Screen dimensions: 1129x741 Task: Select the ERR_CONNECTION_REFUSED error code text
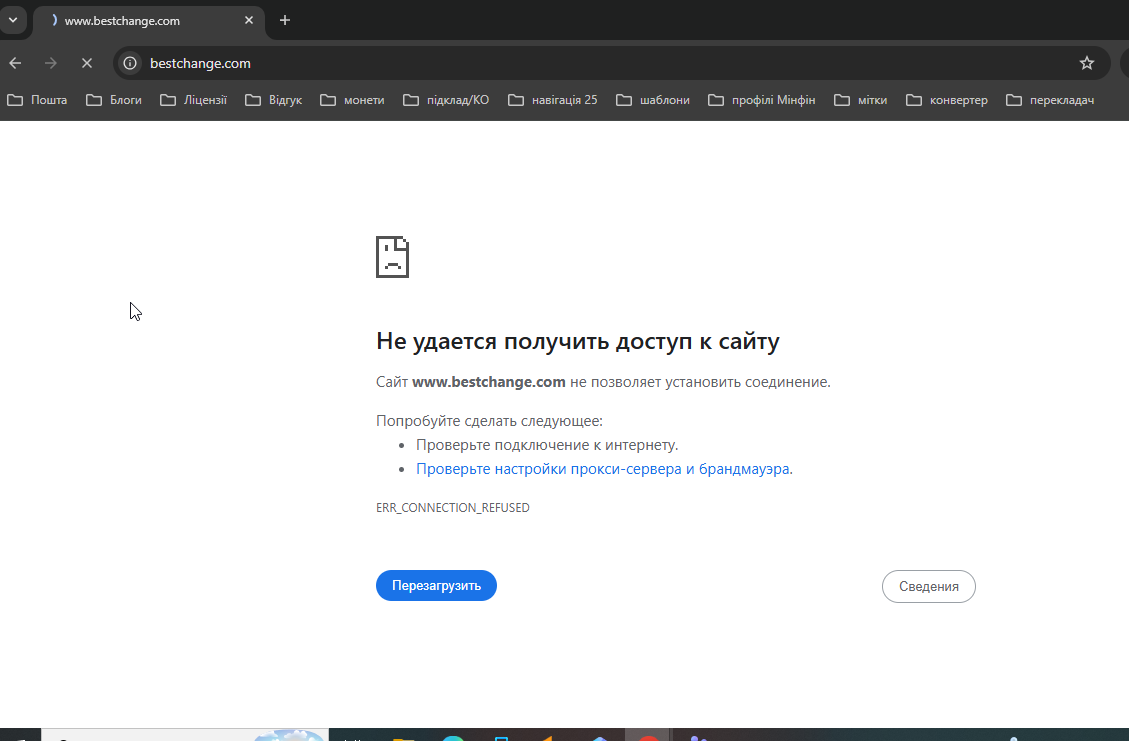tap(453, 508)
